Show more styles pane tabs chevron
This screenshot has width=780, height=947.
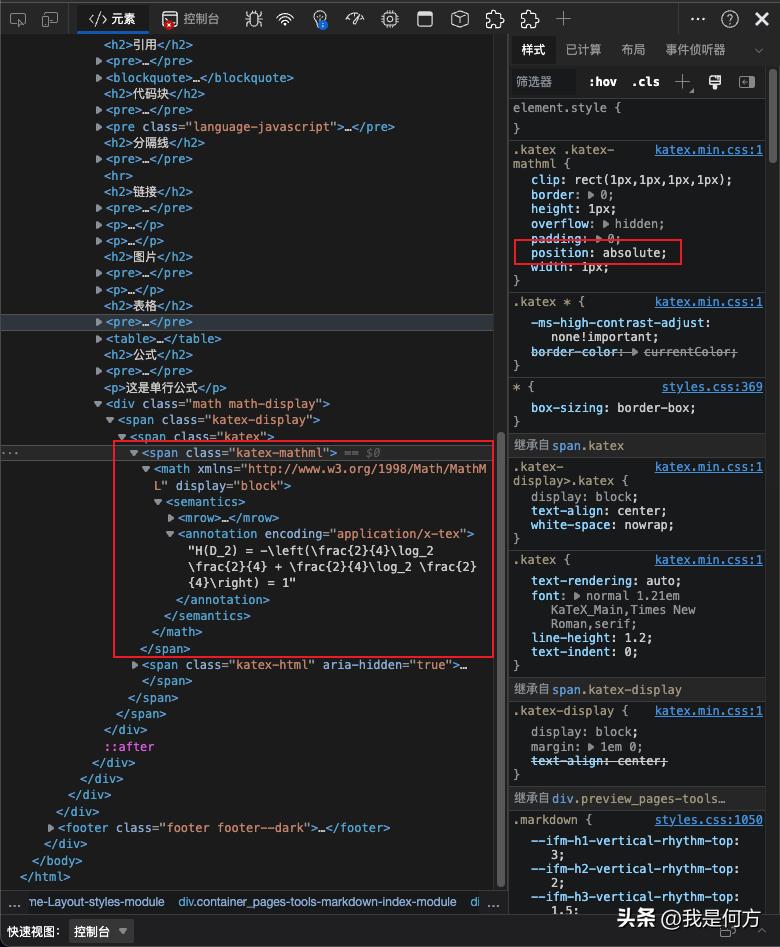point(759,50)
